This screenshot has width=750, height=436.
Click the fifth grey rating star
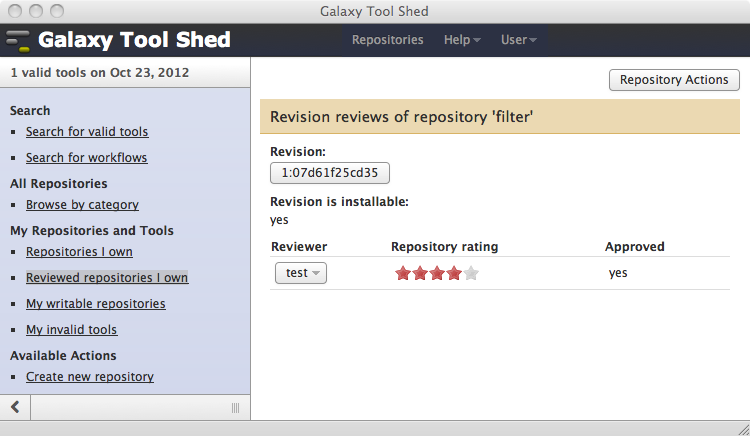pyautogui.click(x=471, y=273)
